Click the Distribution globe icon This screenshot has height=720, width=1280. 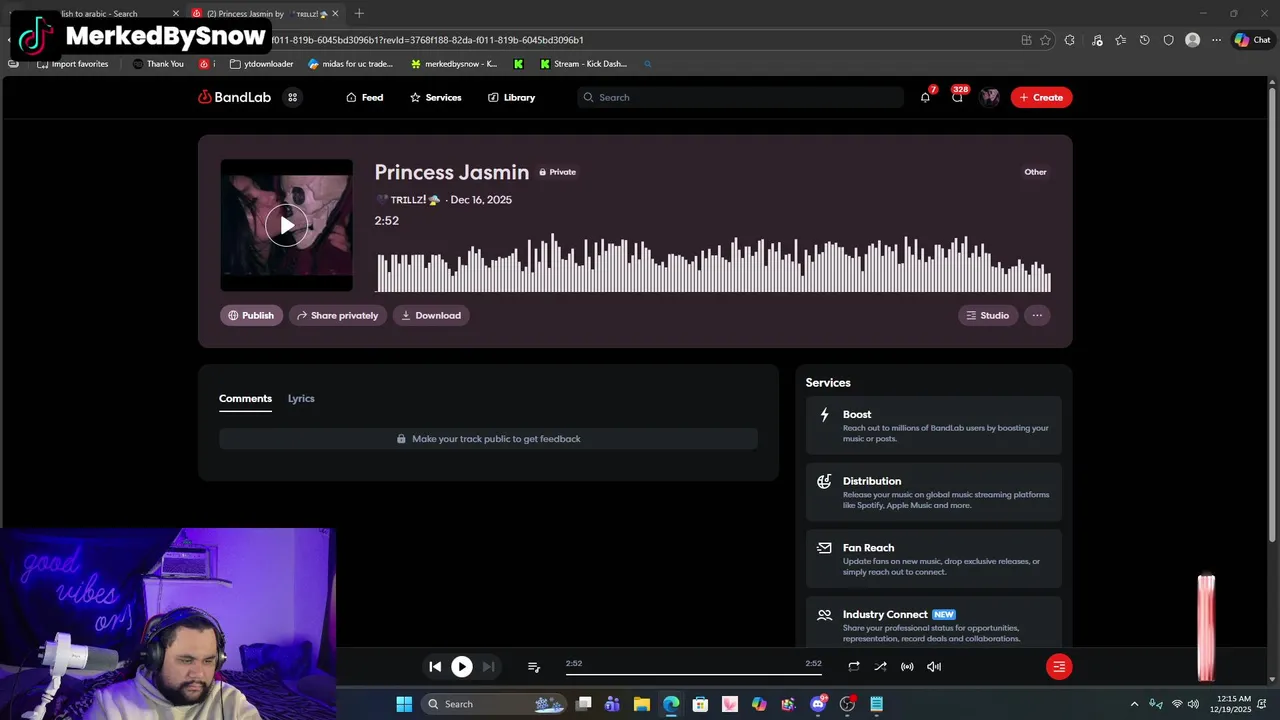(x=824, y=482)
